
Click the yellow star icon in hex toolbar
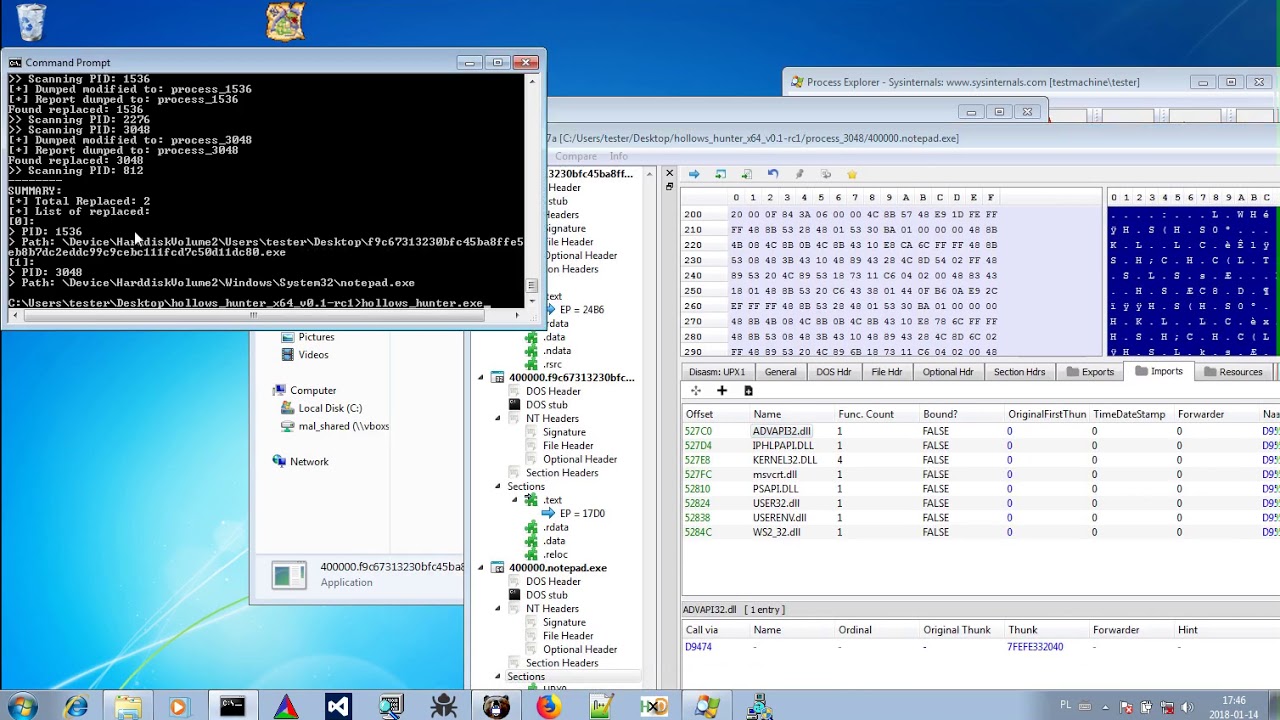click(852, 174)
